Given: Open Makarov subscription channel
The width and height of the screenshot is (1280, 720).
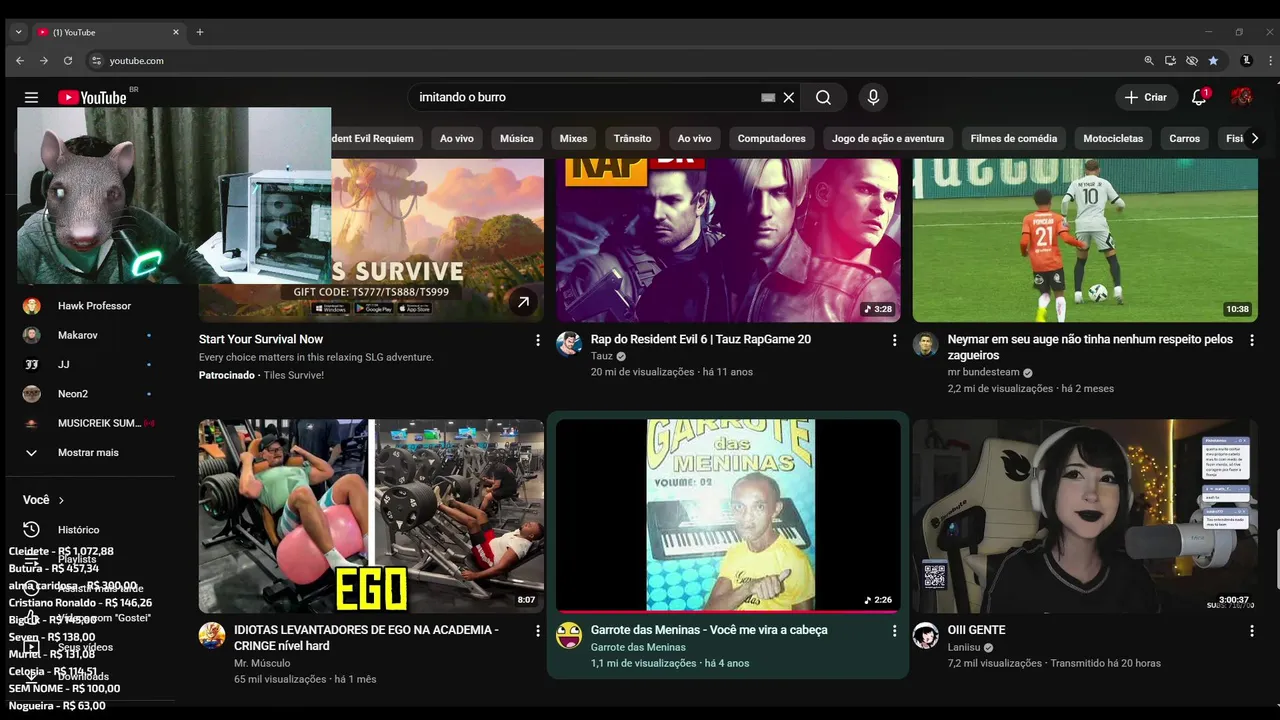Looking at the screenshot, I should click(90, 335).
